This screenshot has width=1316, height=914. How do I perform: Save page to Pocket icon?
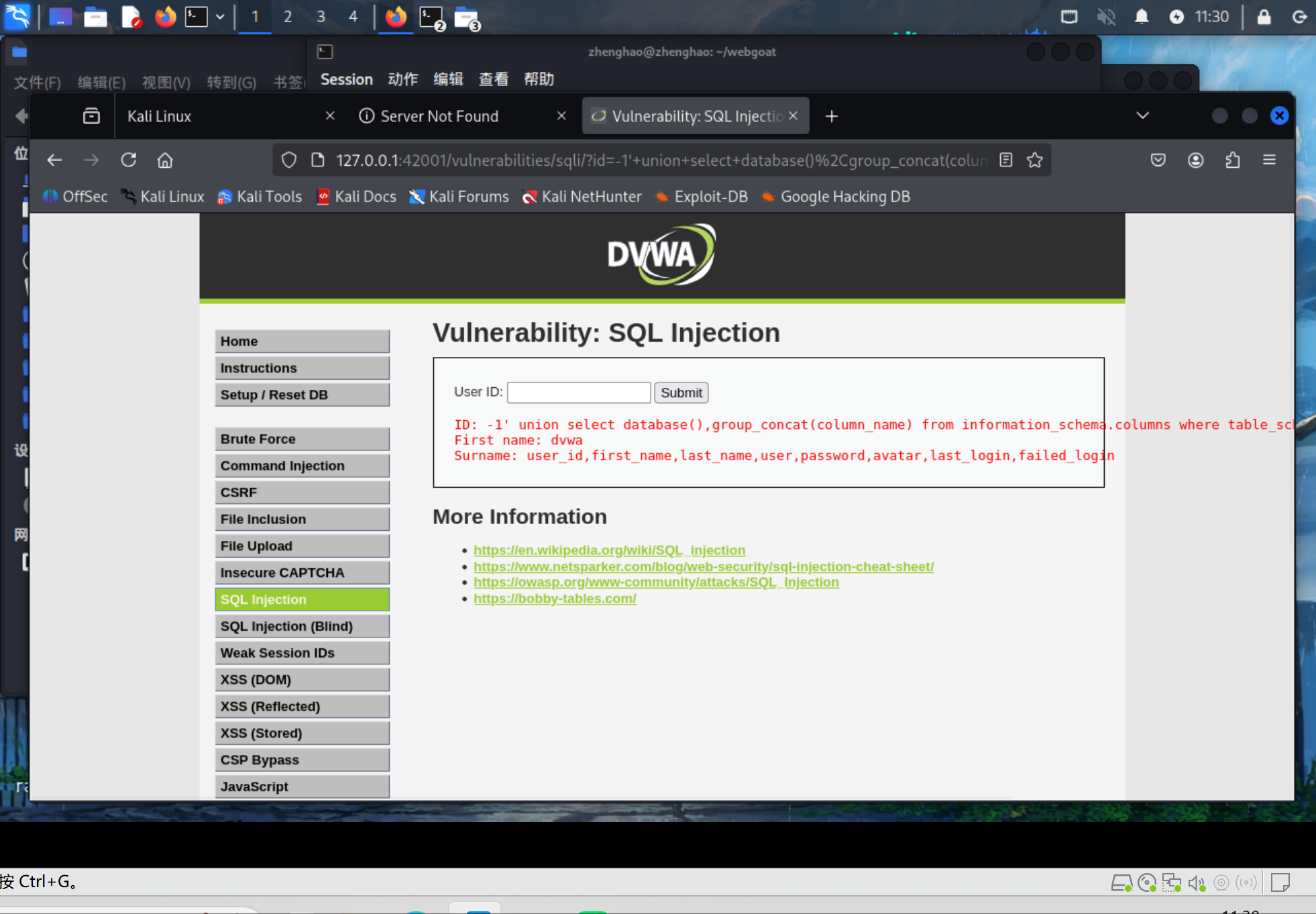pos(1158,160)
